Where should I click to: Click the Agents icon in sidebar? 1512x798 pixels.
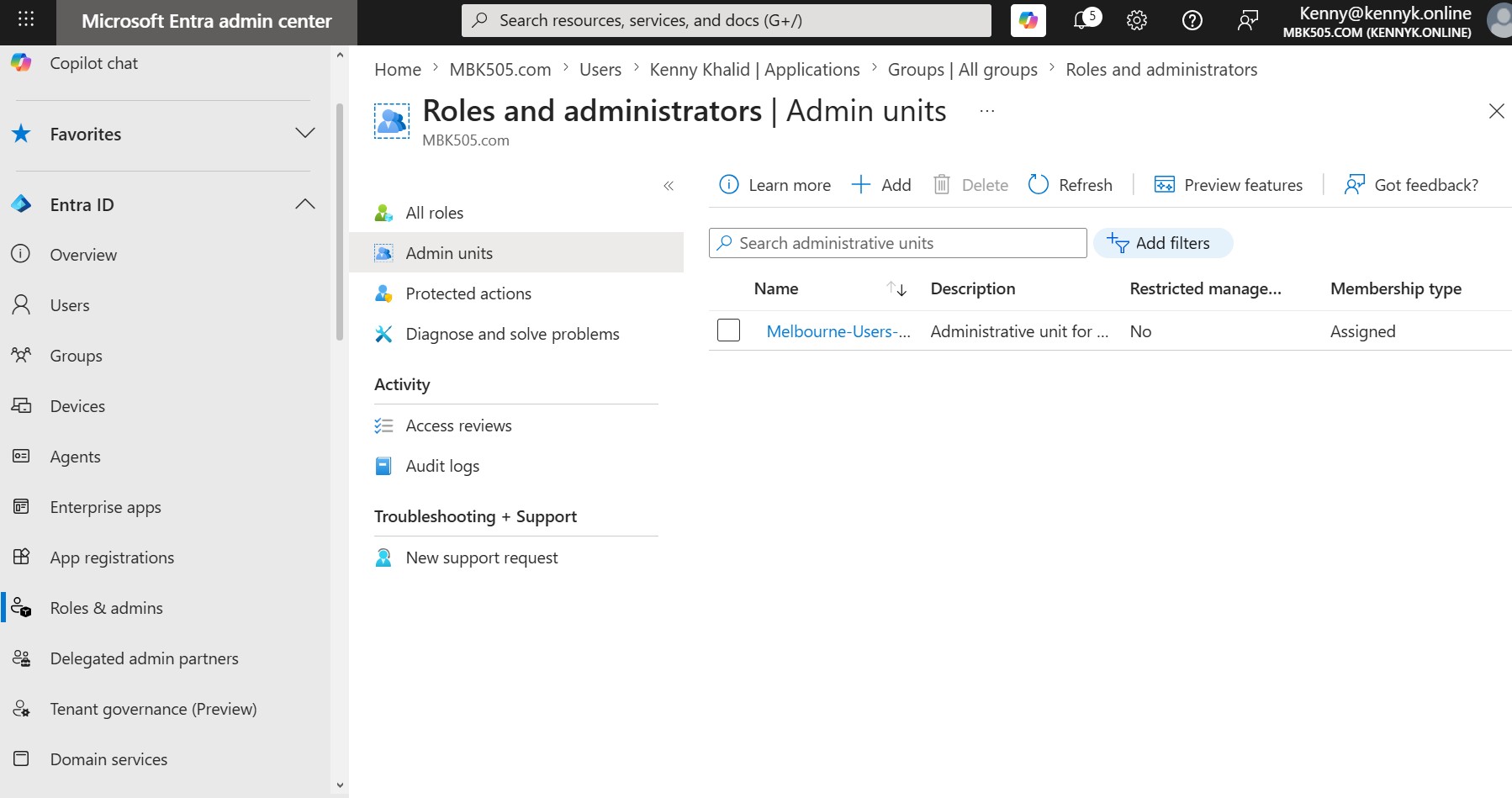pos(21,456)
